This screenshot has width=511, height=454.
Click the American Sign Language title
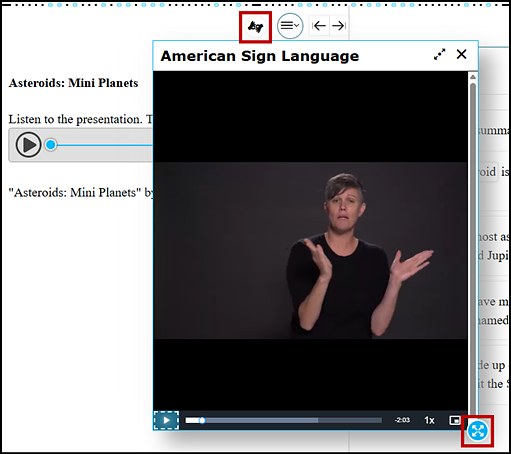point(260,56)
